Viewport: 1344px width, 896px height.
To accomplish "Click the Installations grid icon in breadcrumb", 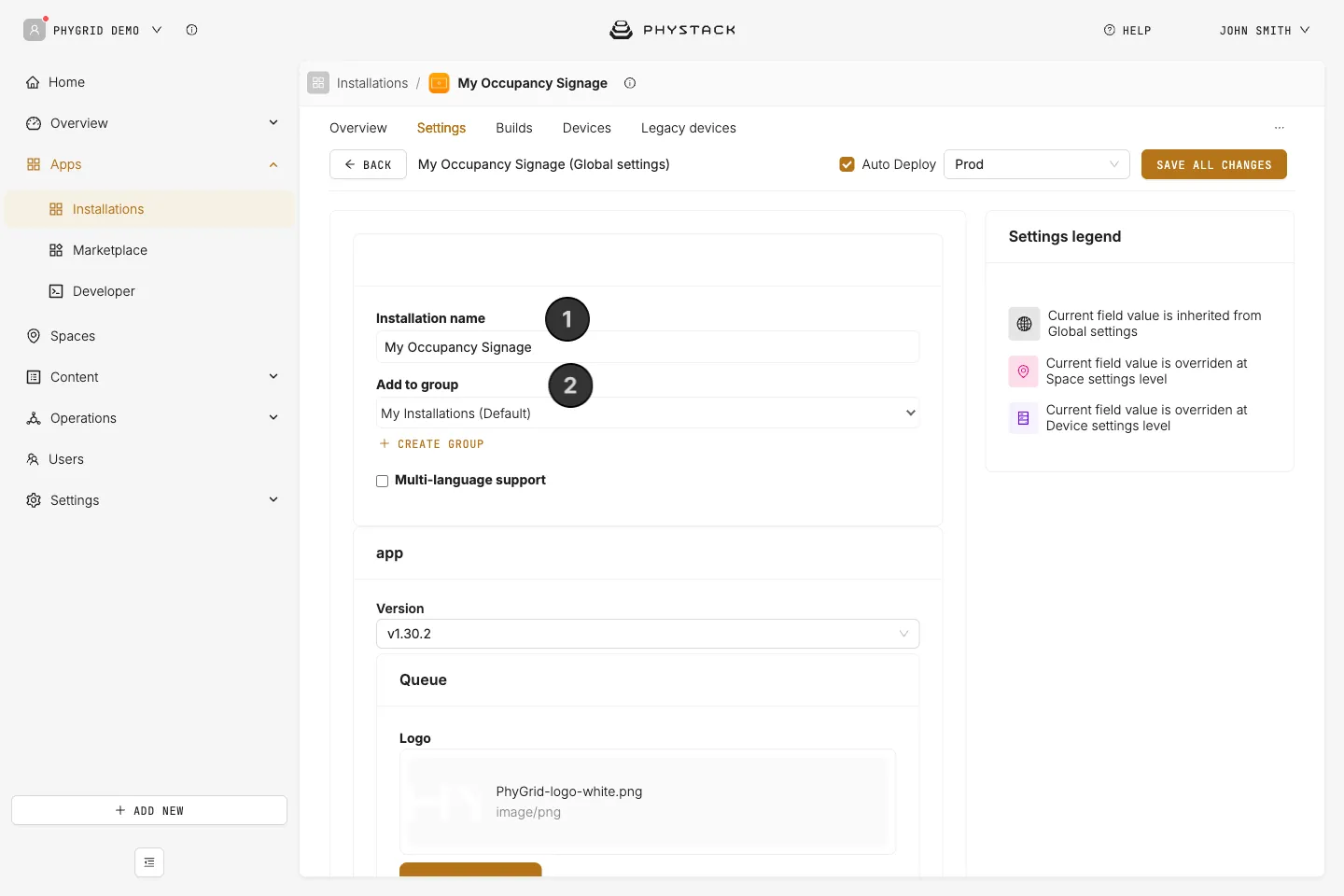I will point(318,83).
